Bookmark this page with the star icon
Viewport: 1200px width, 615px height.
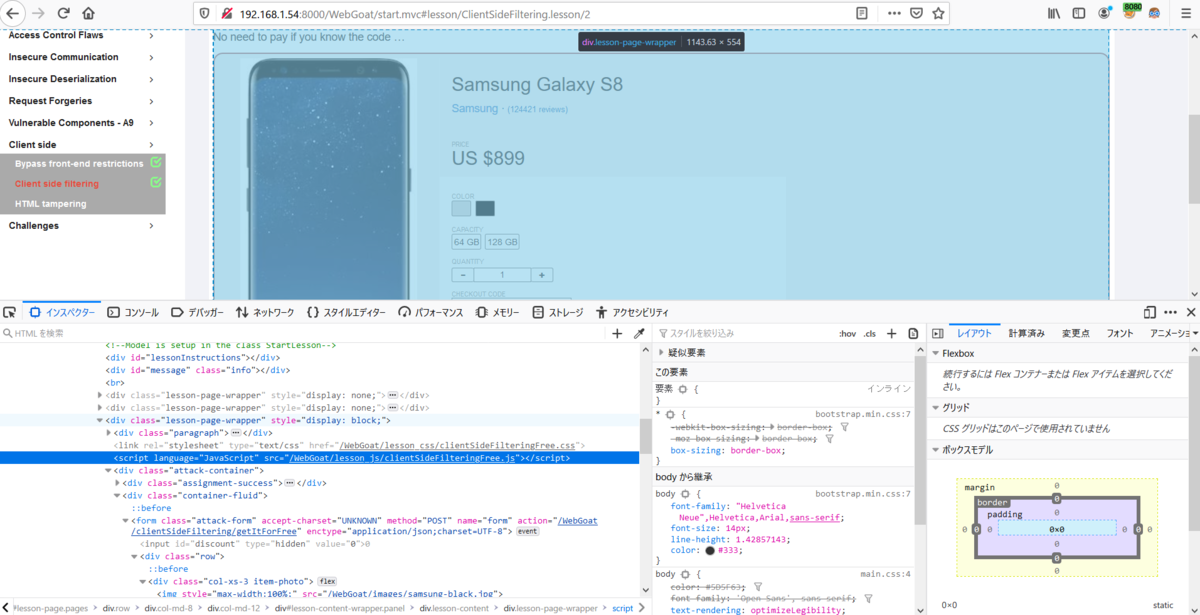939,14
